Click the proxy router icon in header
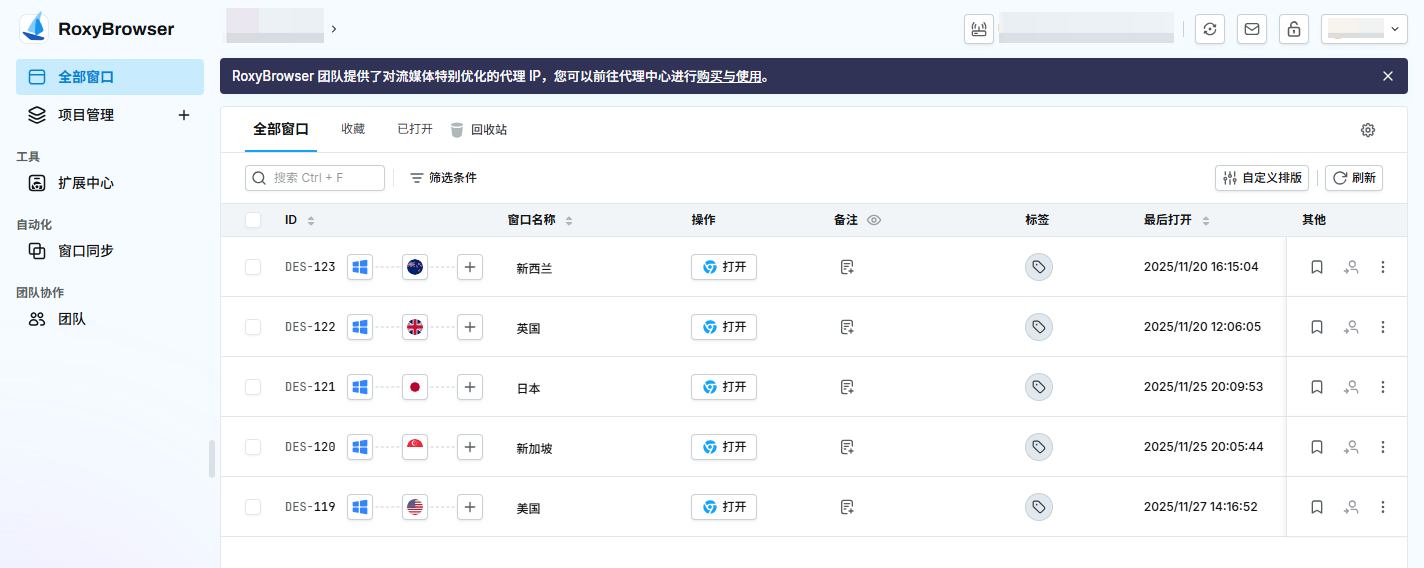This screenshot has width=1424, height=568. pyautogui.click(x=979, y=29)
